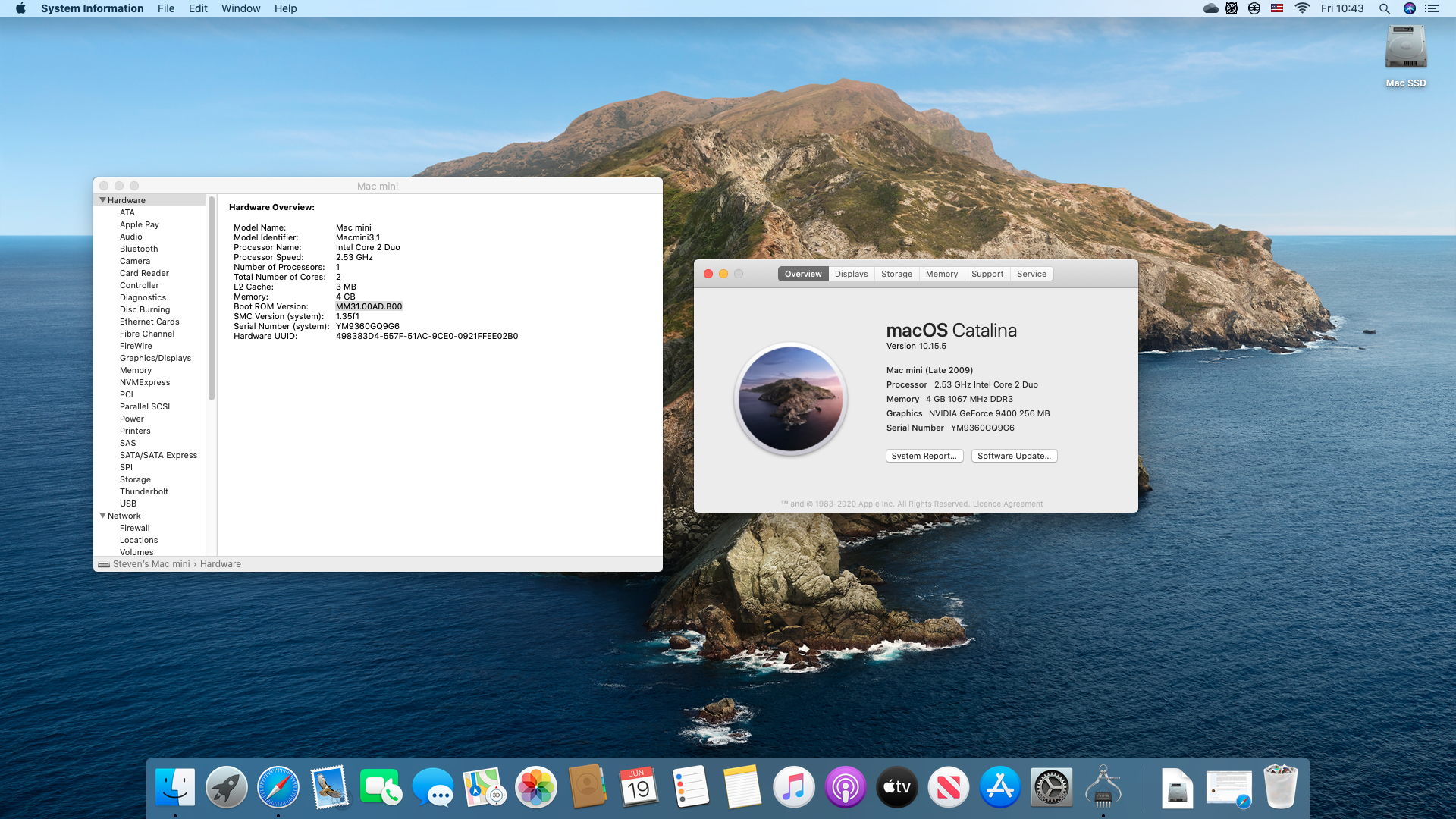Viewport: 1456px width, 819px height.
Task: Select the Overview tab
Action: [x=803, y=274]
